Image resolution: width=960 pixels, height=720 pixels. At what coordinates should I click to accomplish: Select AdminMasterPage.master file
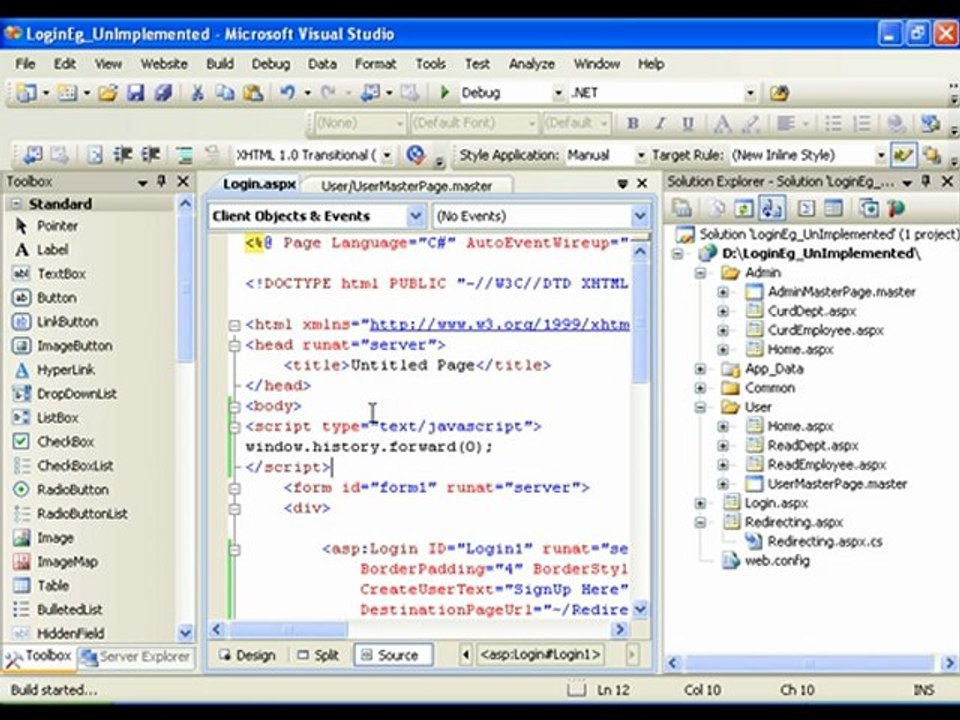point(841,292)
